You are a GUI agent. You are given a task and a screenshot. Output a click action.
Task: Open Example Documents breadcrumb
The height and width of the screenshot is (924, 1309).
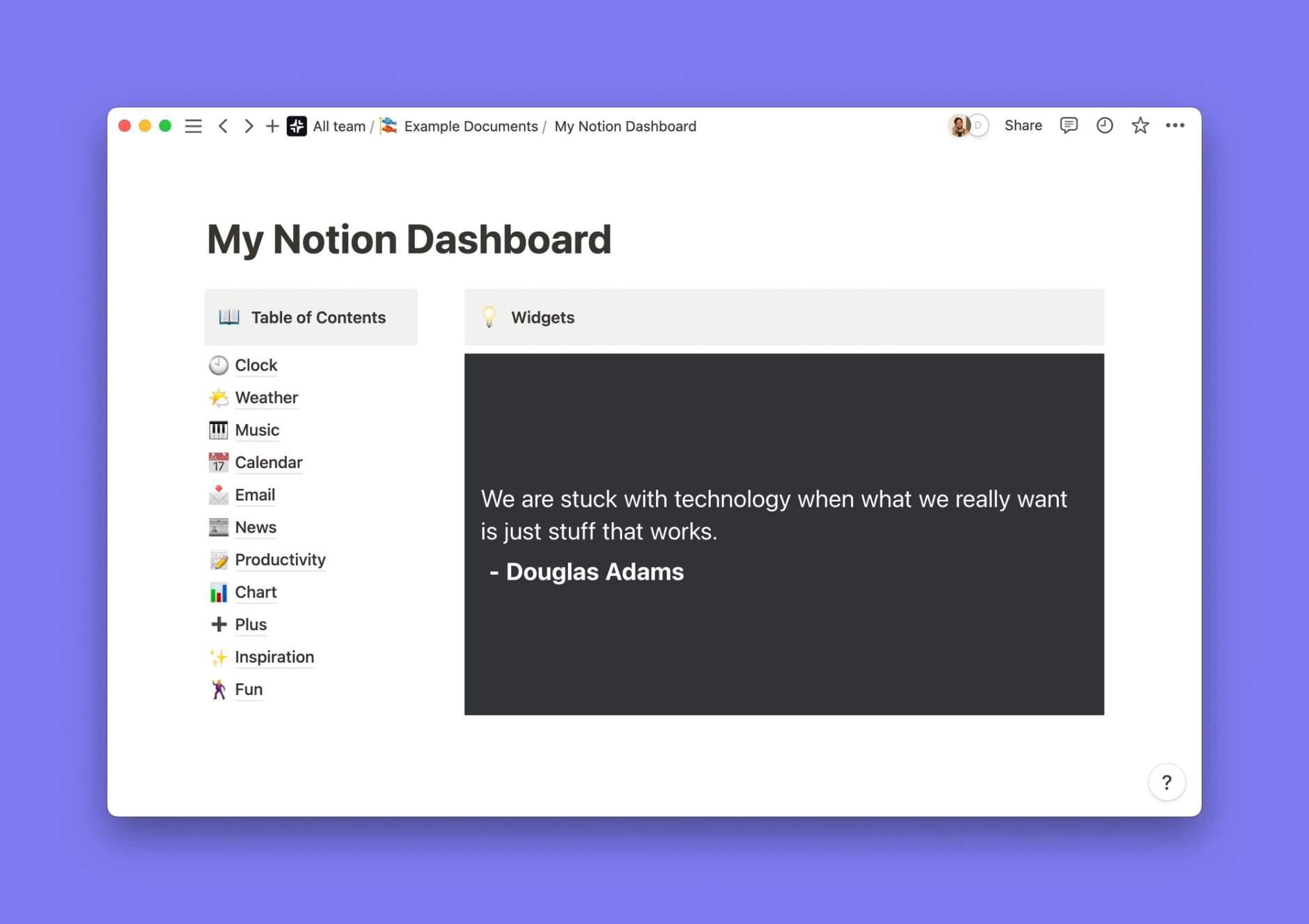point(471,126)
